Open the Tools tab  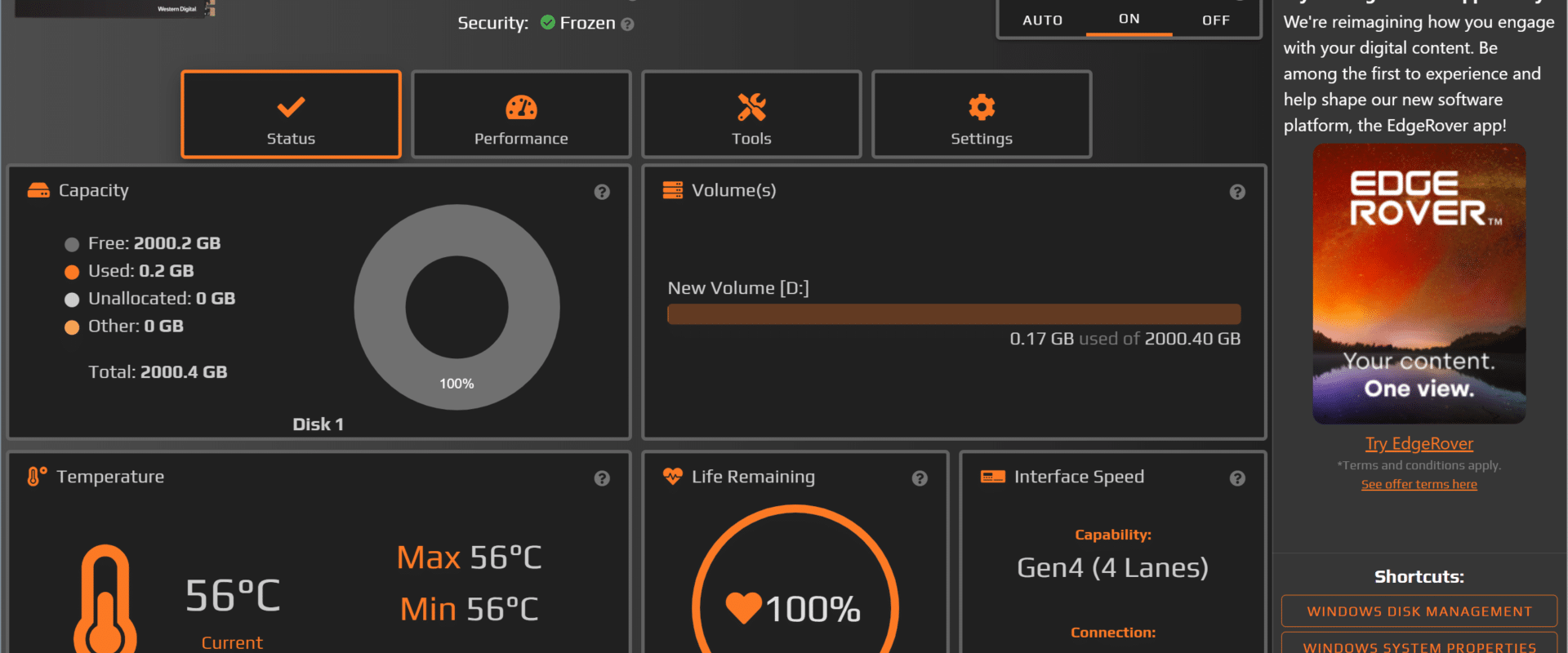coord(751,114)
